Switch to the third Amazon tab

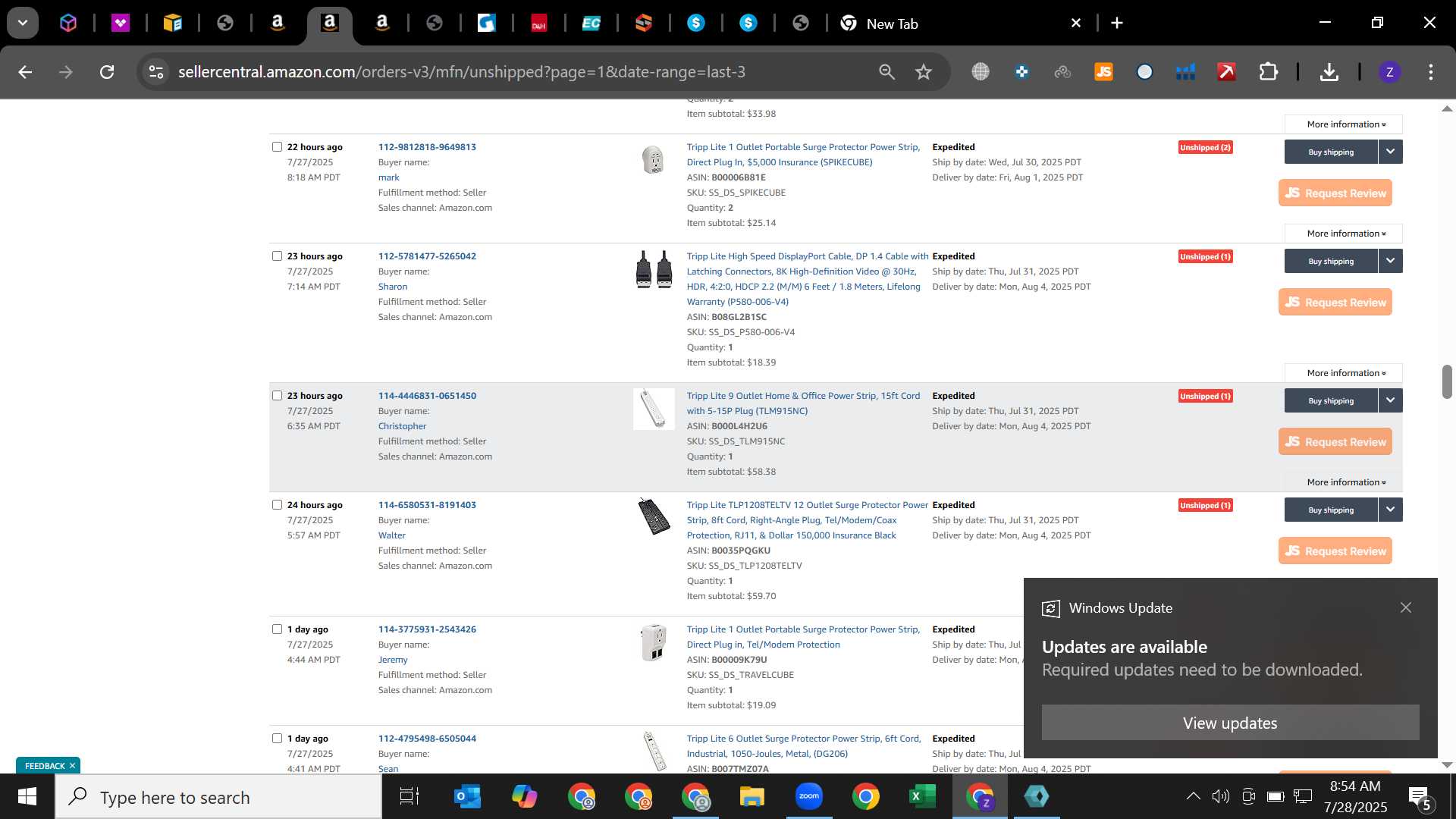(x=382, y=23)
